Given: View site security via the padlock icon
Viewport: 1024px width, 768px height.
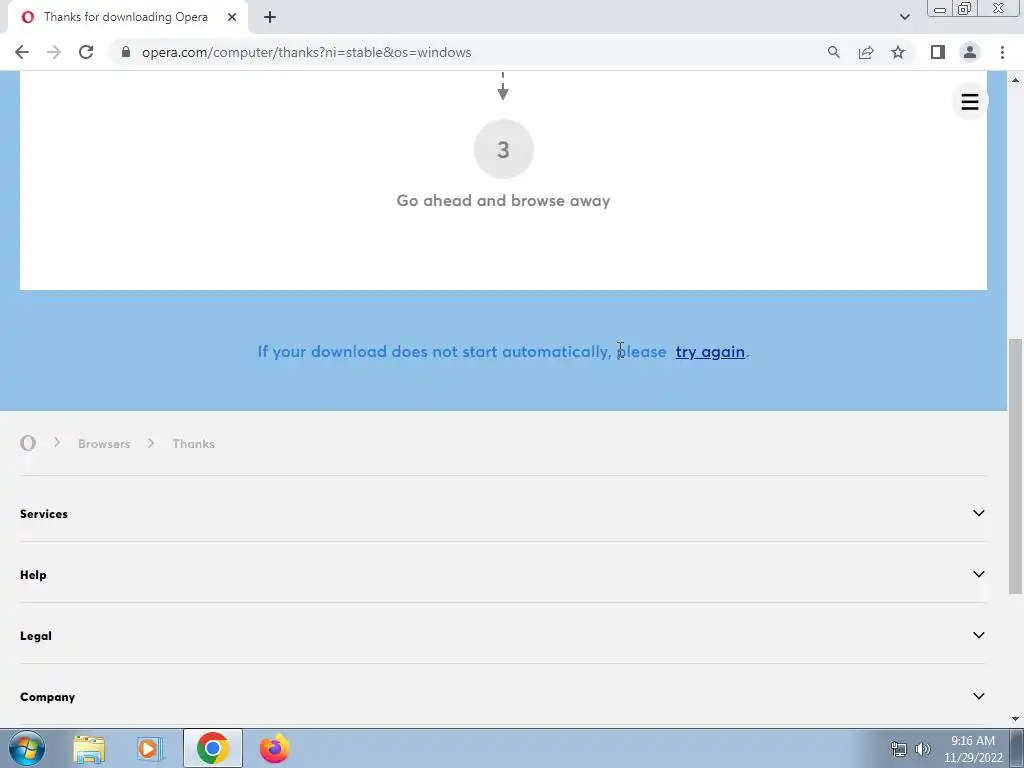Looking at the screenshot, I should click(x=126, y=52).
